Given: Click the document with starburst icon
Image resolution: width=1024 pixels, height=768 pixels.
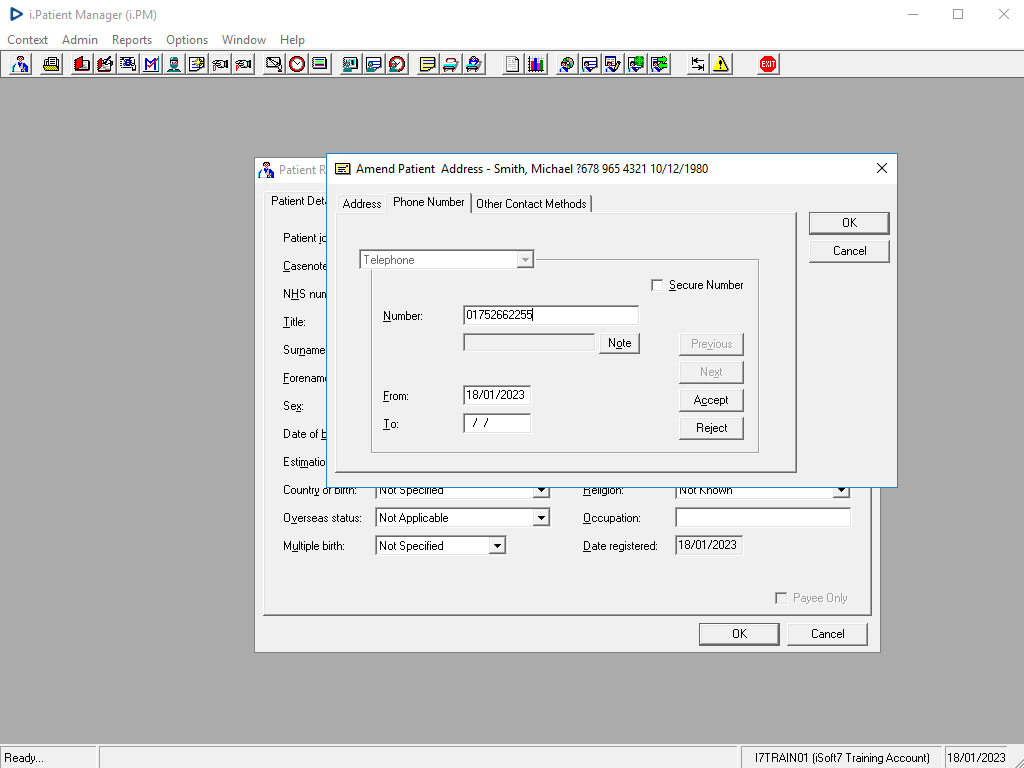Looking at the screenshot, I should [x=197, y=64].
